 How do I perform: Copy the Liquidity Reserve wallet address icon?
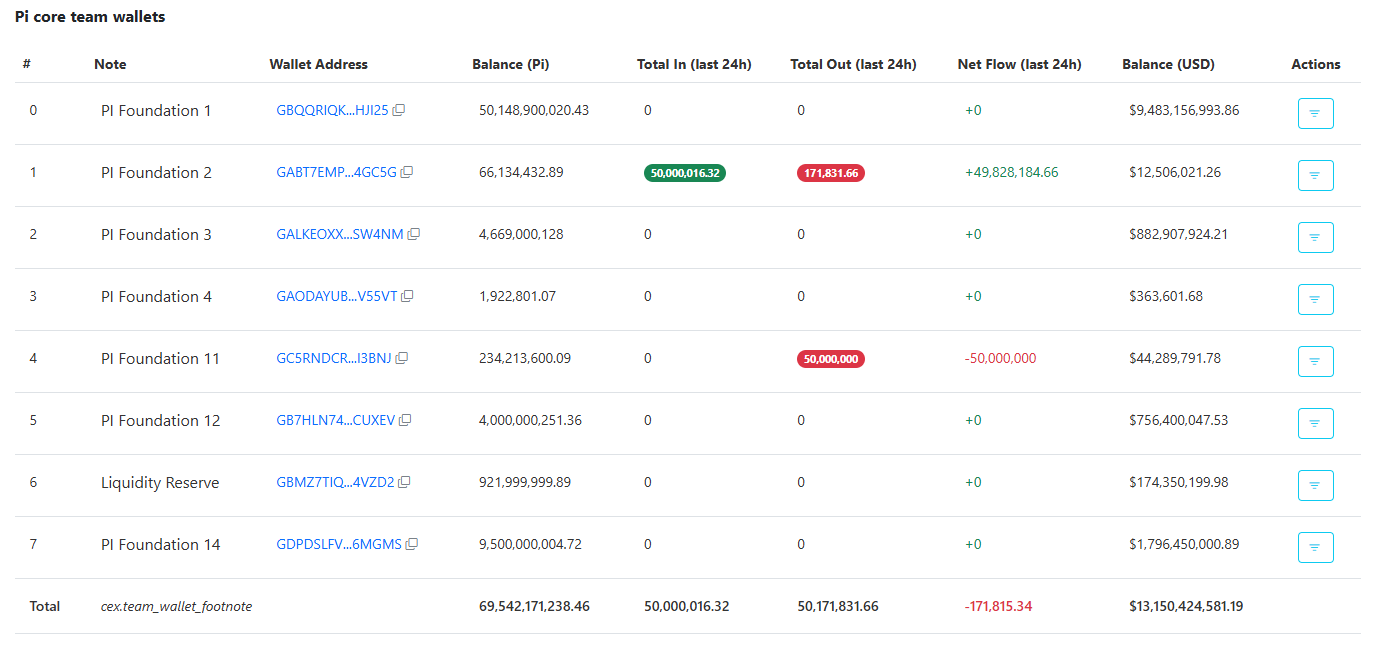click(405, 483)
